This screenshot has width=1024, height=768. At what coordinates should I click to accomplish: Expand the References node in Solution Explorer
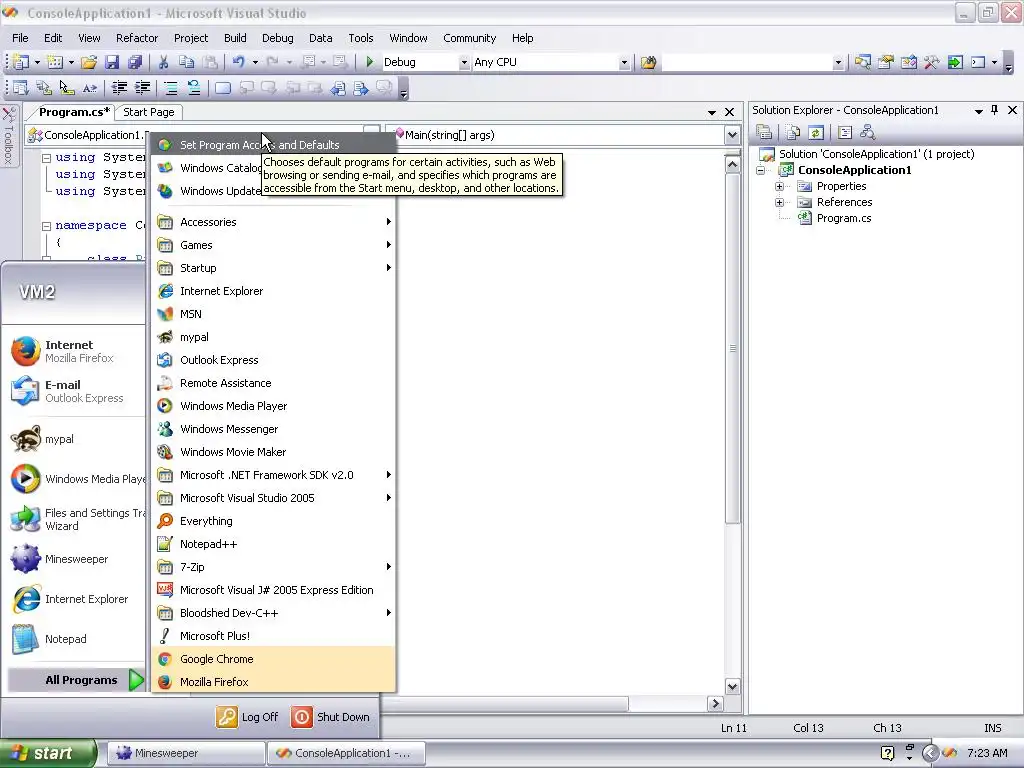click(x=779, y=202)
